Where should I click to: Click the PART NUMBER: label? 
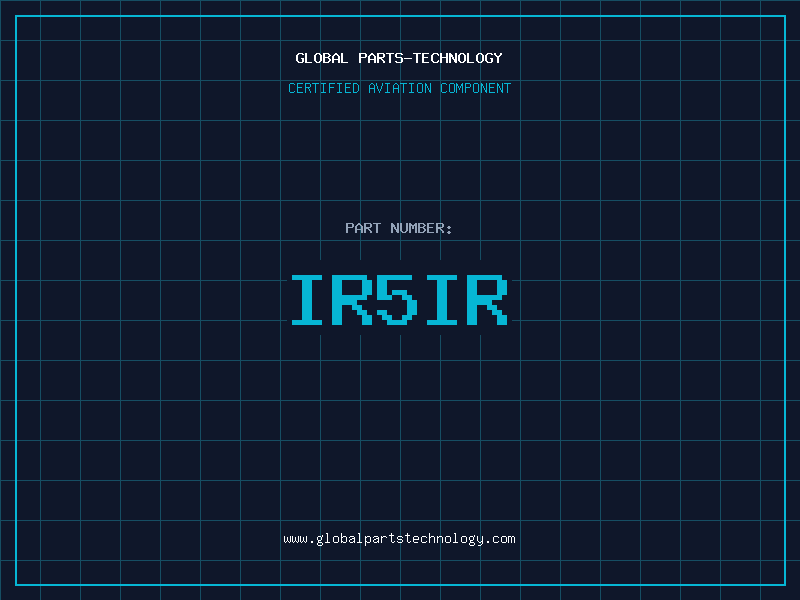pos(399,228)
